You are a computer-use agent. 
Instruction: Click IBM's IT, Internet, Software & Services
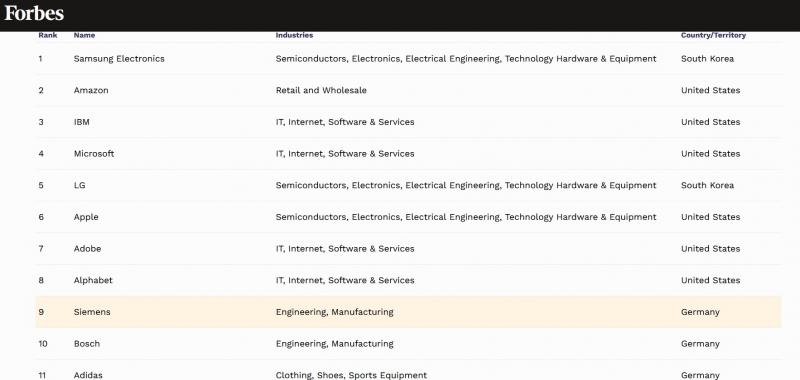point(345,122)
